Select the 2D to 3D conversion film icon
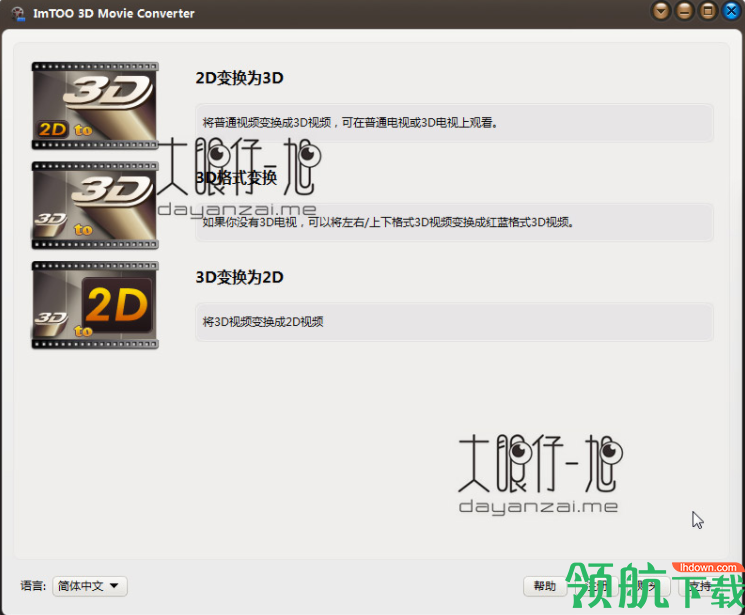 pos(95,106)
